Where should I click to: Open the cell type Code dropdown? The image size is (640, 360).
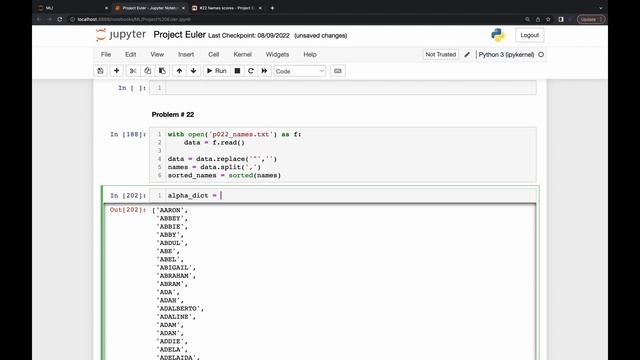(300, 71)
